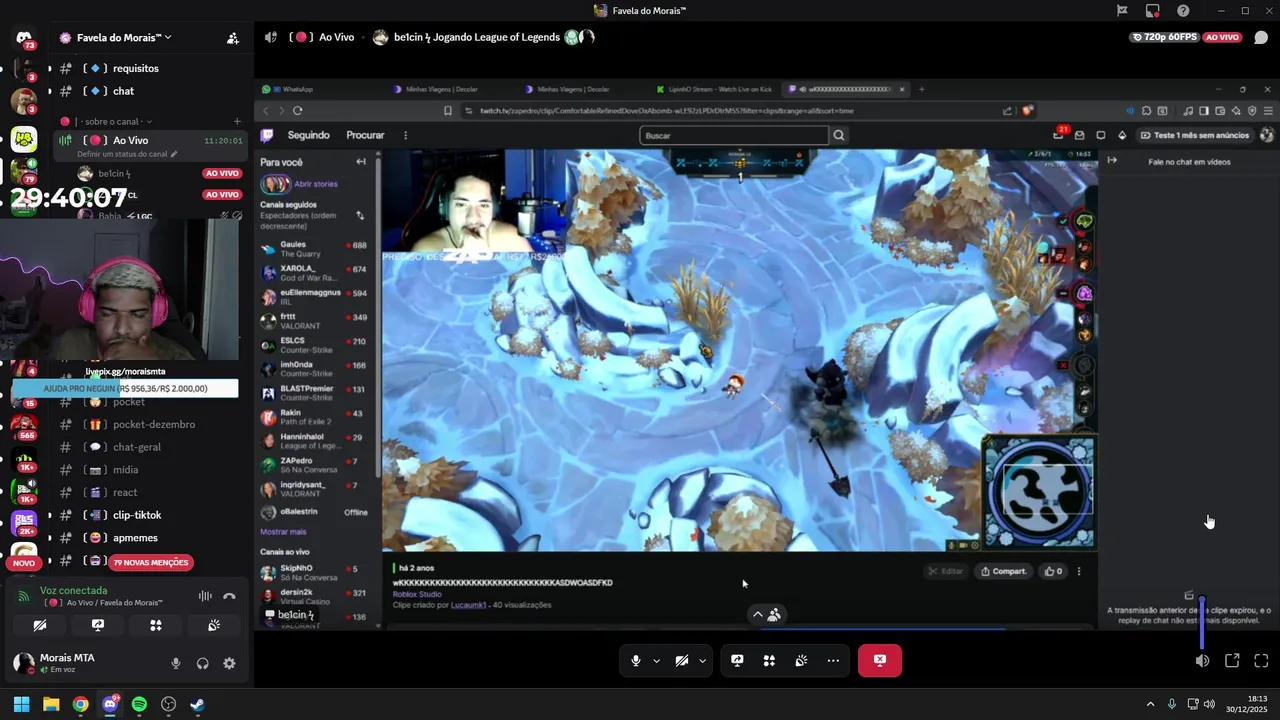This screenshot has width=1280, height=720.
Task: Open Steam from the taskbar
Action: coord(197,704)
